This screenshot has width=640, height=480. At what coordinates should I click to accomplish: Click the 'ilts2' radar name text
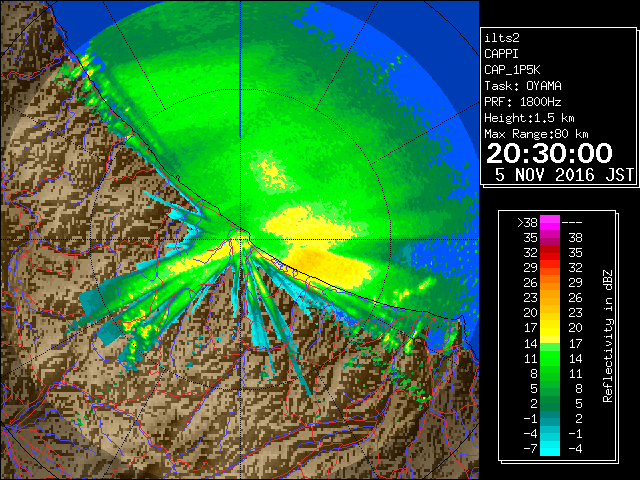(x=502, y=38)
